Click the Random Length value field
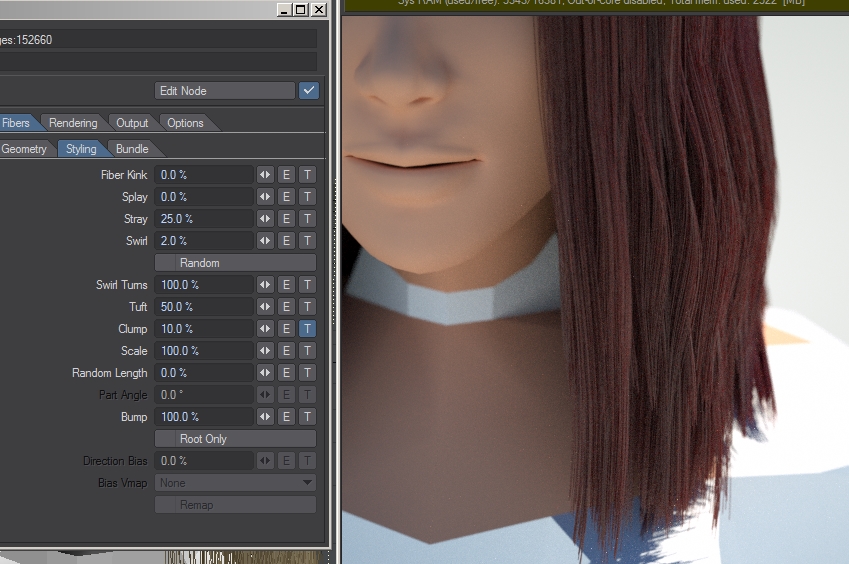Viewport: 849px width, 564px height. [x=204, y=373]
